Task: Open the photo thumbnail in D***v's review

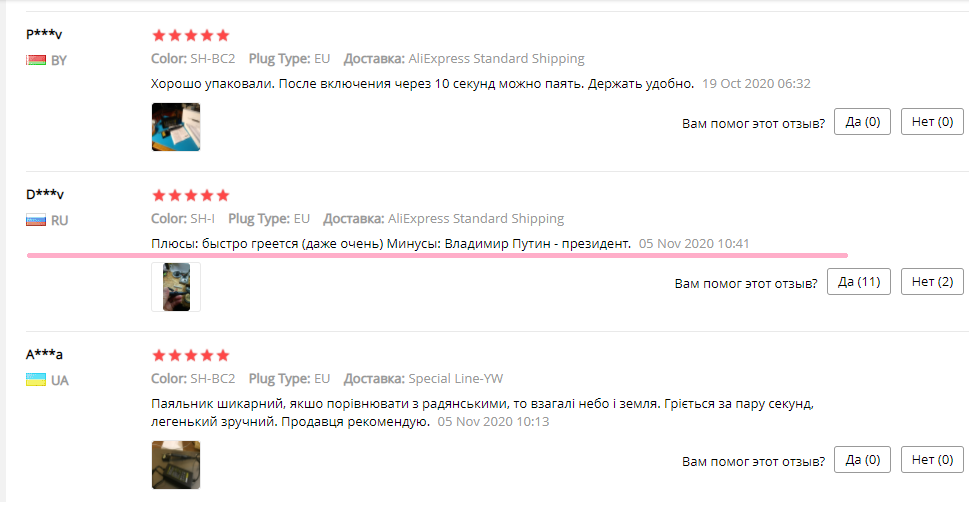Action: coord(176,287)
